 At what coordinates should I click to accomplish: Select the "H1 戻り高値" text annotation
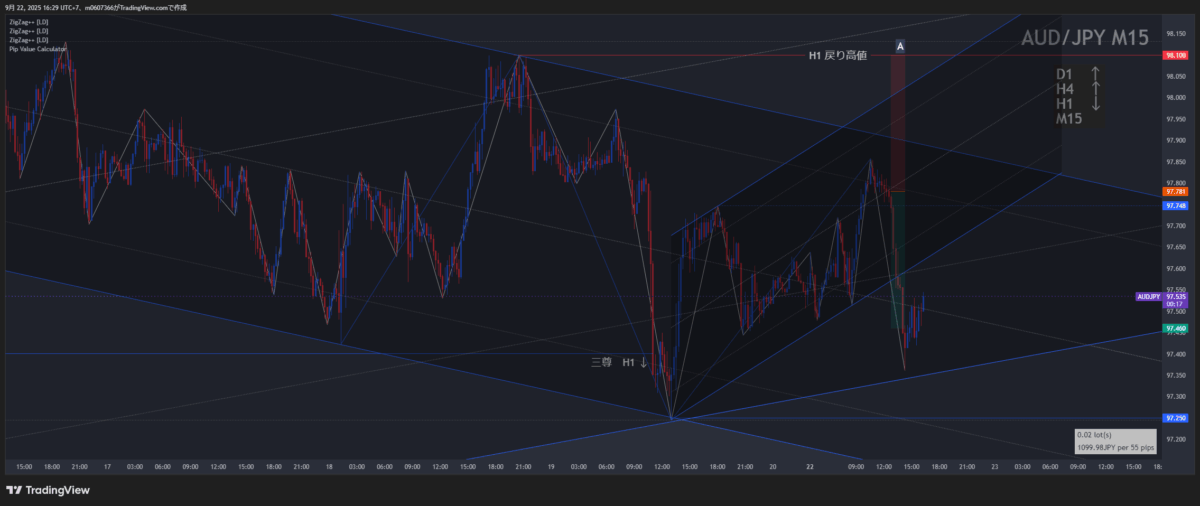tap(837, 57)
